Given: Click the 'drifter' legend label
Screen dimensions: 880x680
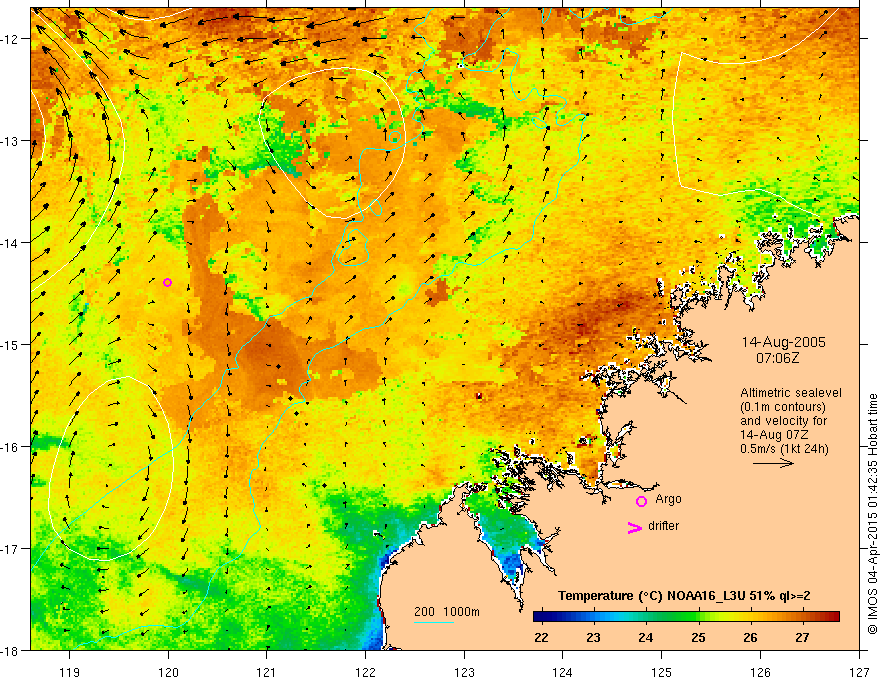Looking at the screenshot, I should [663, 526].
